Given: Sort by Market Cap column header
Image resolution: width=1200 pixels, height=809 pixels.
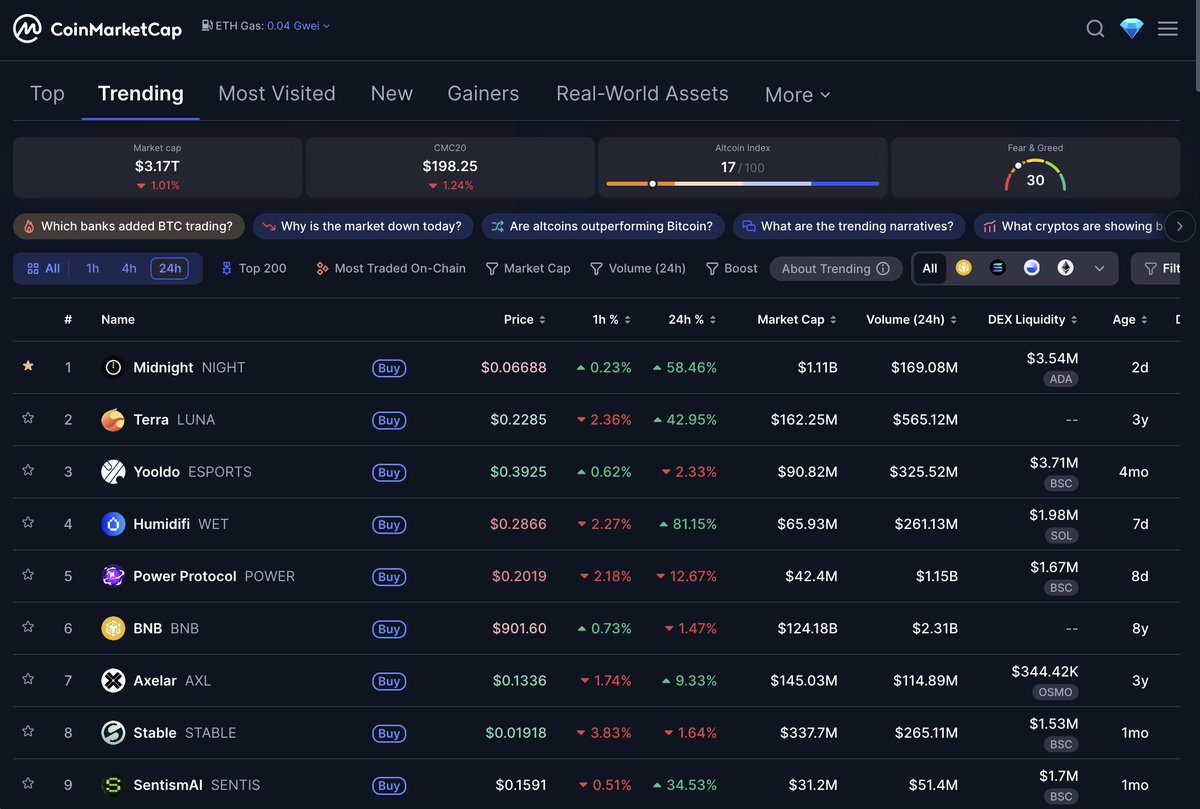Looking at the screenshot, I should click(x=797, y=319).
